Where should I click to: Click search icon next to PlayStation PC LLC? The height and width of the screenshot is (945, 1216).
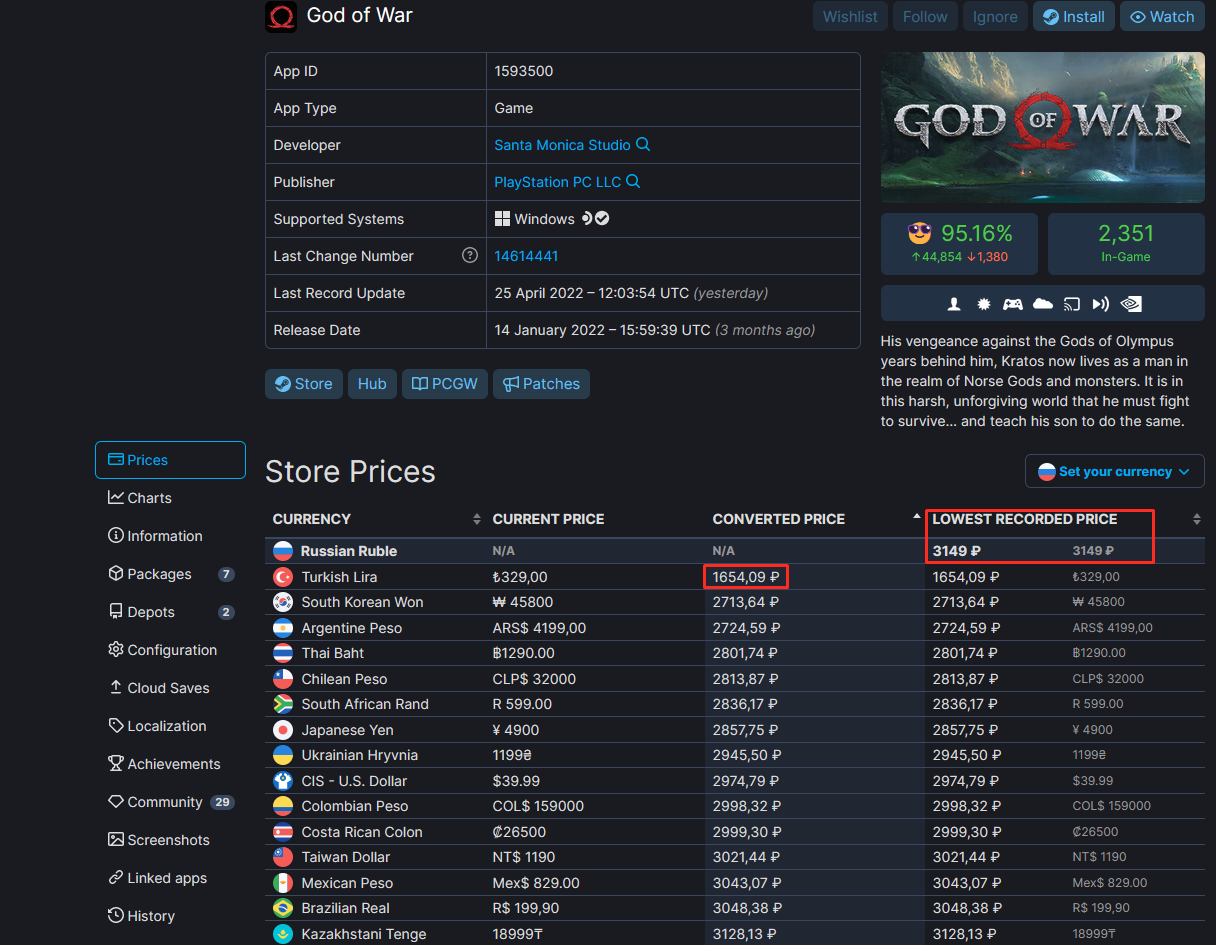click(x=633, y=182)
